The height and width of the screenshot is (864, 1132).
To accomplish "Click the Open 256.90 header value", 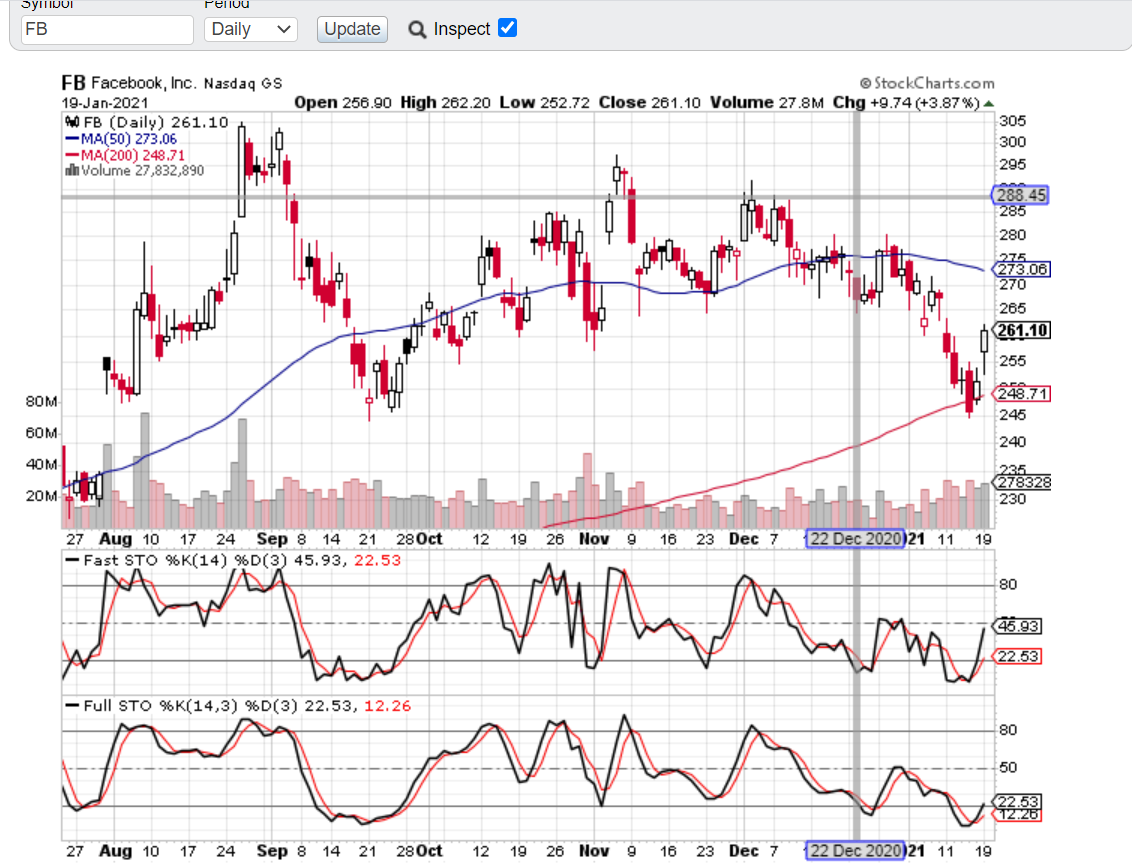I will click(343, 102).
